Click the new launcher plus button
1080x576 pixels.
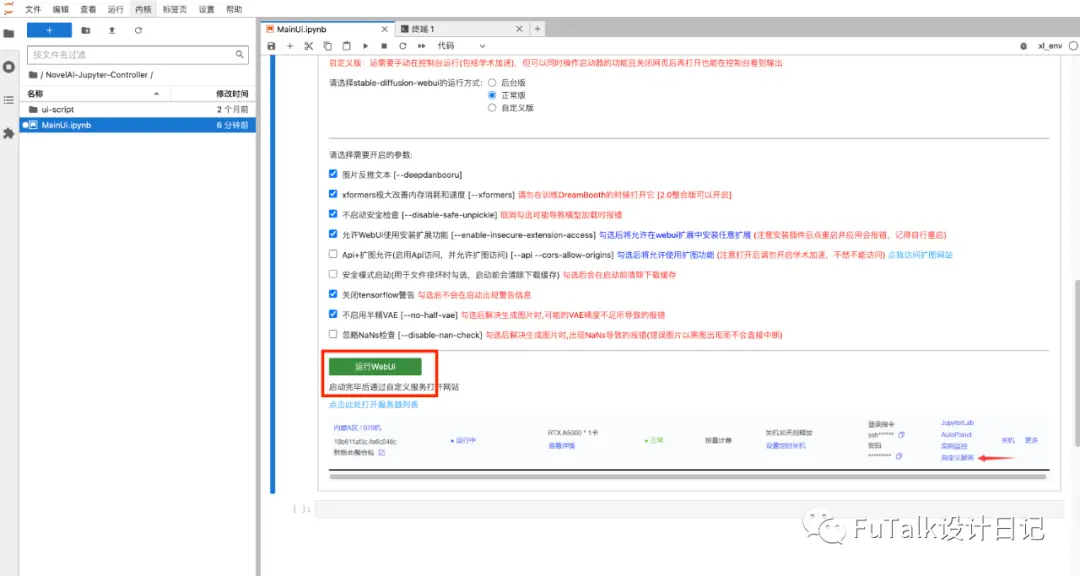(x=49, y=30)
